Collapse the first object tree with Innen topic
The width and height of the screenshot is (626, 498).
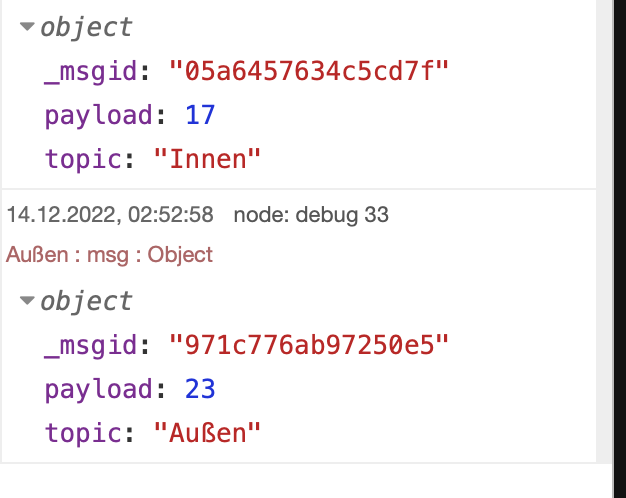(27, 28)
